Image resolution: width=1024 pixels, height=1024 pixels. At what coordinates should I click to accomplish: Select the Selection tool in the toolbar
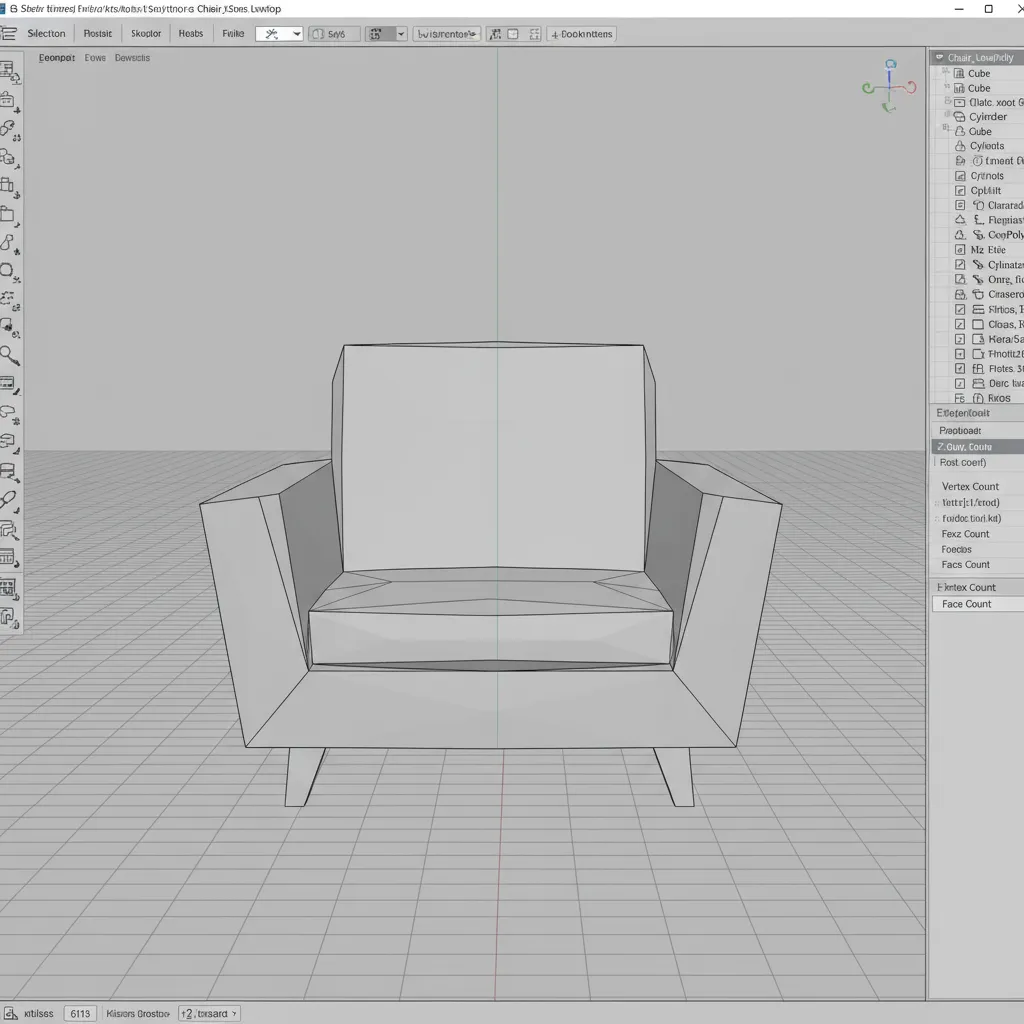(46, 33)
